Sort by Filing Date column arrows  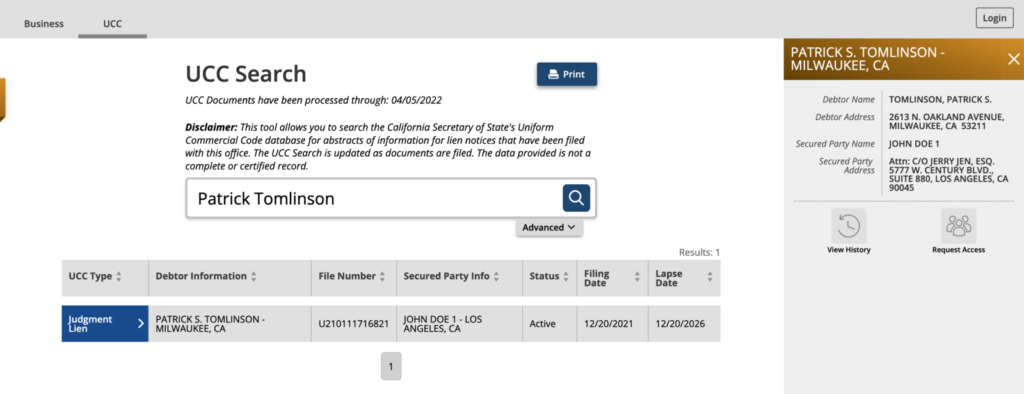click(637, 278)
